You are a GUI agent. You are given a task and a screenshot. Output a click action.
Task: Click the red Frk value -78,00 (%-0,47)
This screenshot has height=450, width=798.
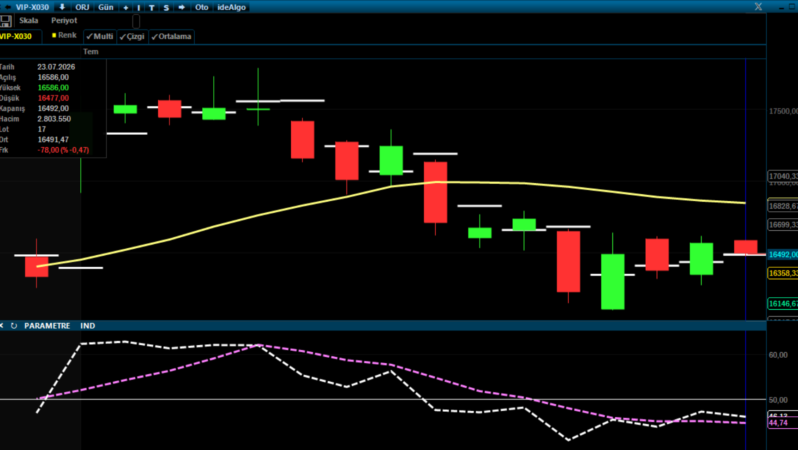(x=63, y=150)
